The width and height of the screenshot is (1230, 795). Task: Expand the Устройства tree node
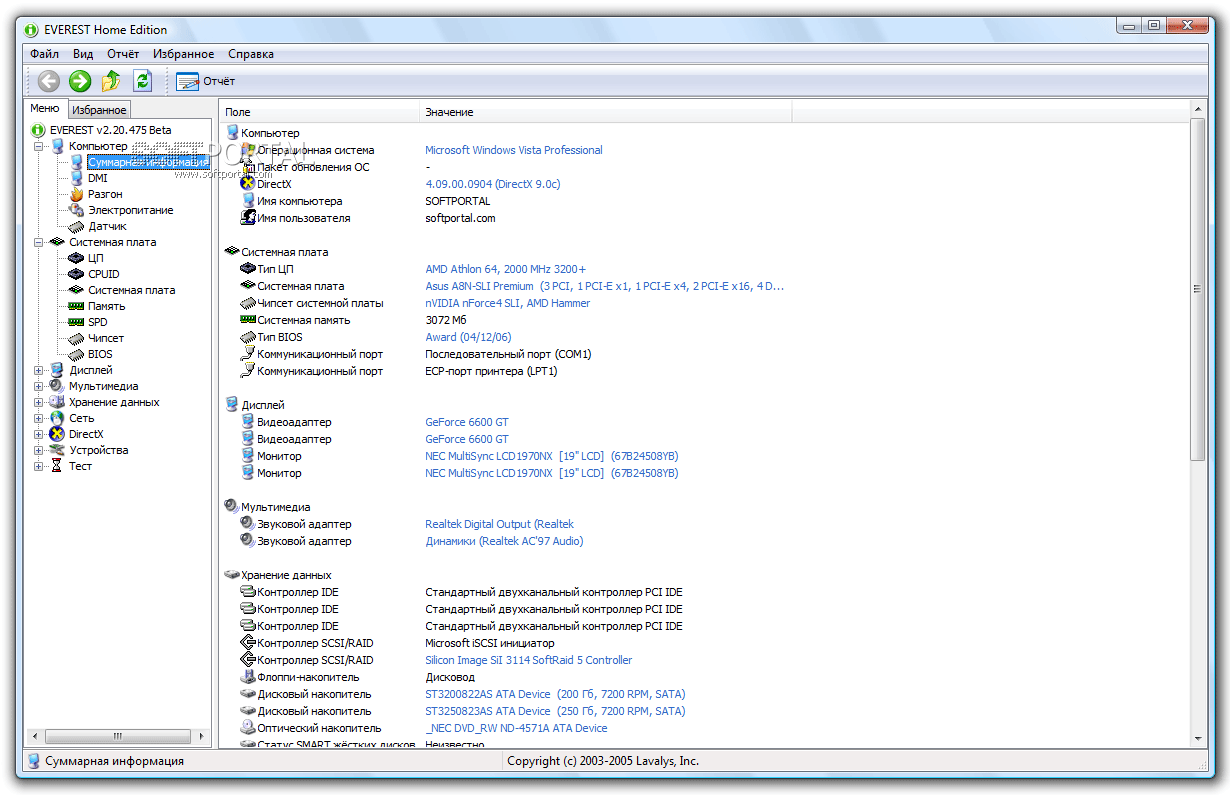pos(39,450)
